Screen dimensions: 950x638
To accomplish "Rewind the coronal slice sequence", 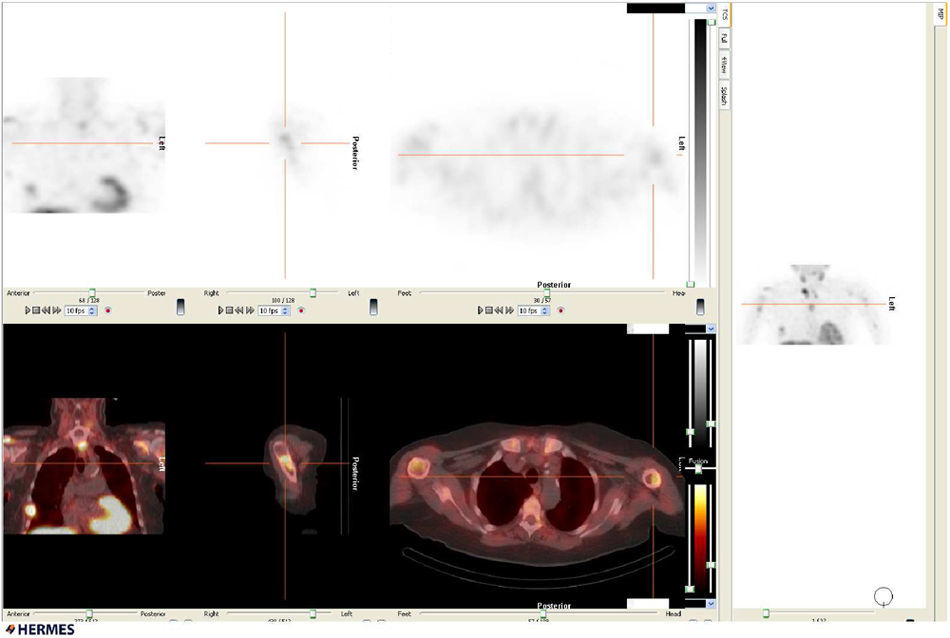I will 46,311.
